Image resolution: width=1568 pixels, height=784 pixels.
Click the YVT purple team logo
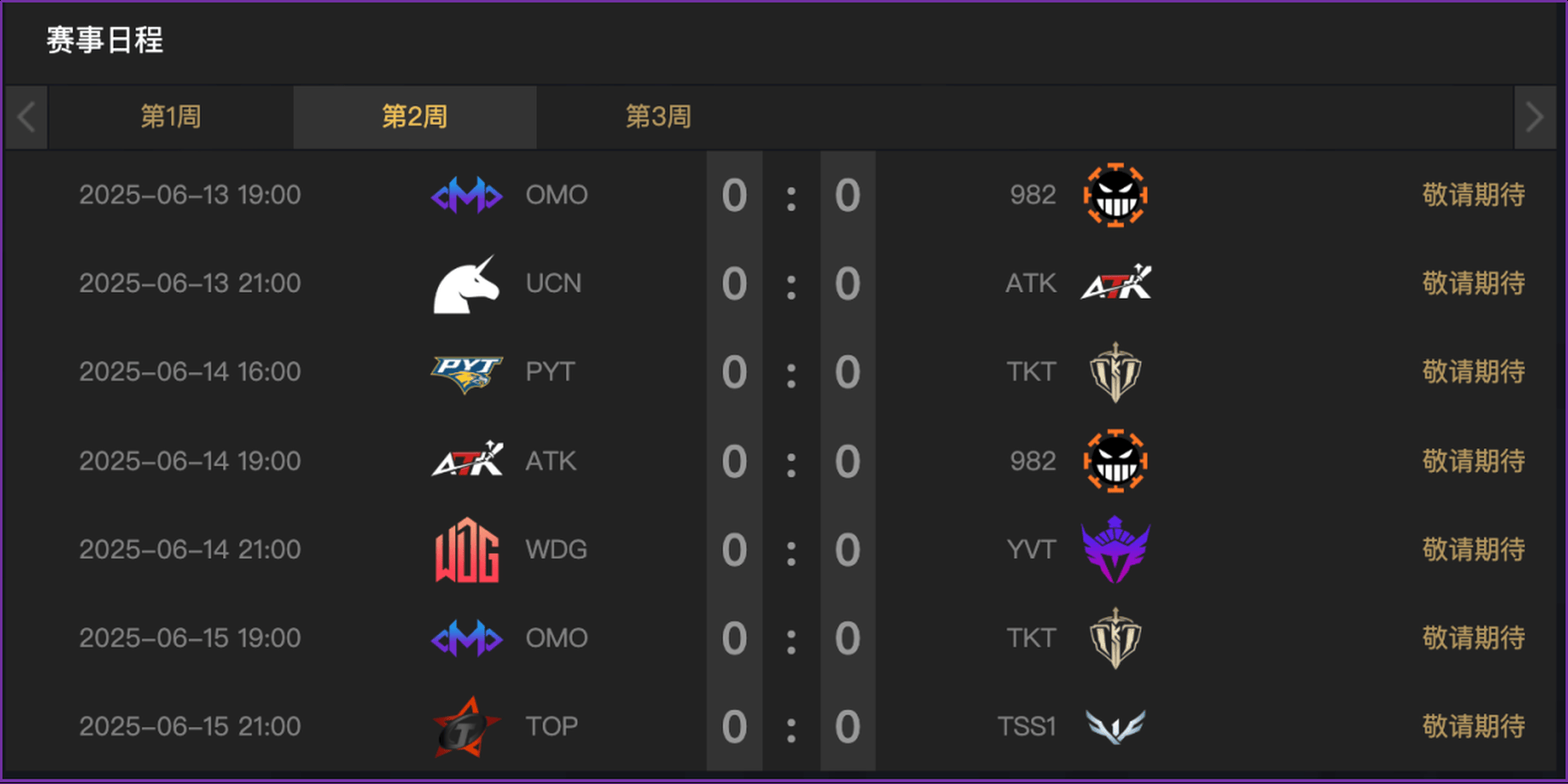pos(1115,549)
